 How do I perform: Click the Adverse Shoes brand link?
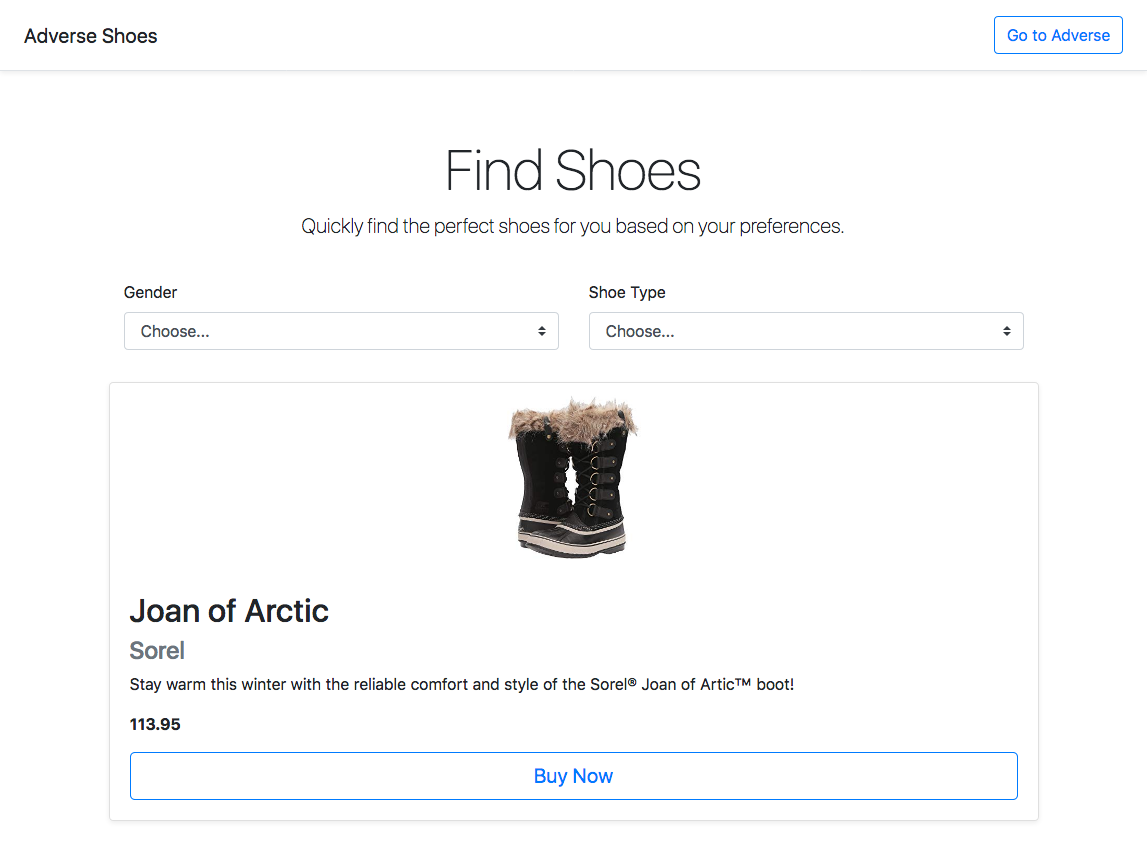tap(91, 36)
